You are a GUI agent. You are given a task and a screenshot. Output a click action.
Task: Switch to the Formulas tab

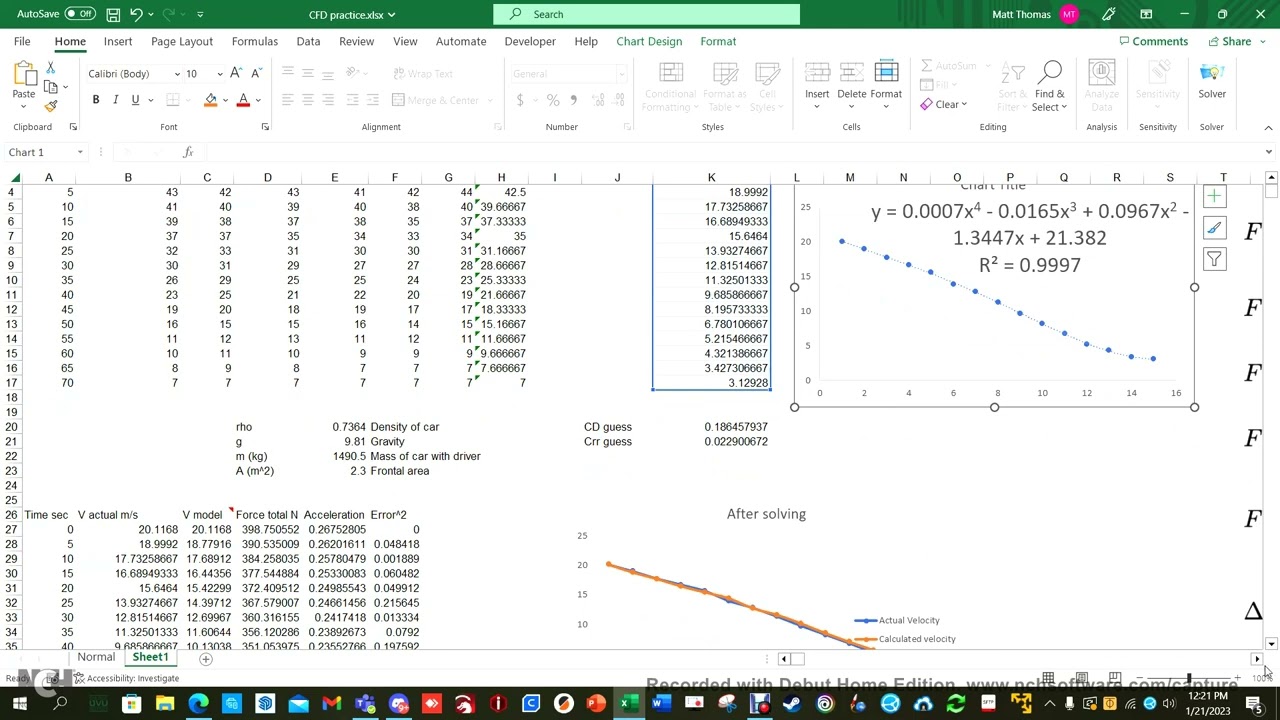(x=255, y=41)
